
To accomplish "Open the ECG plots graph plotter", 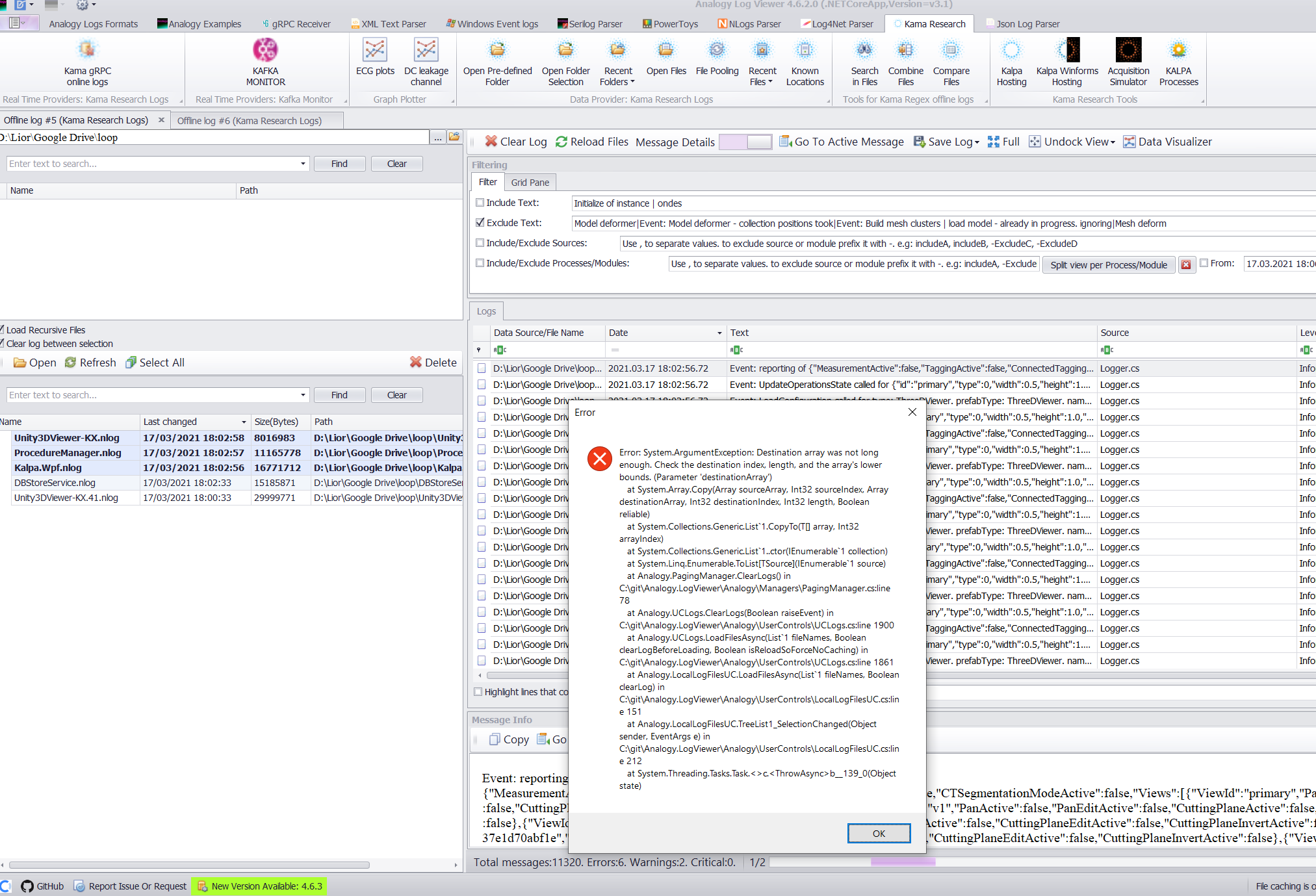I will click(375, 58).
